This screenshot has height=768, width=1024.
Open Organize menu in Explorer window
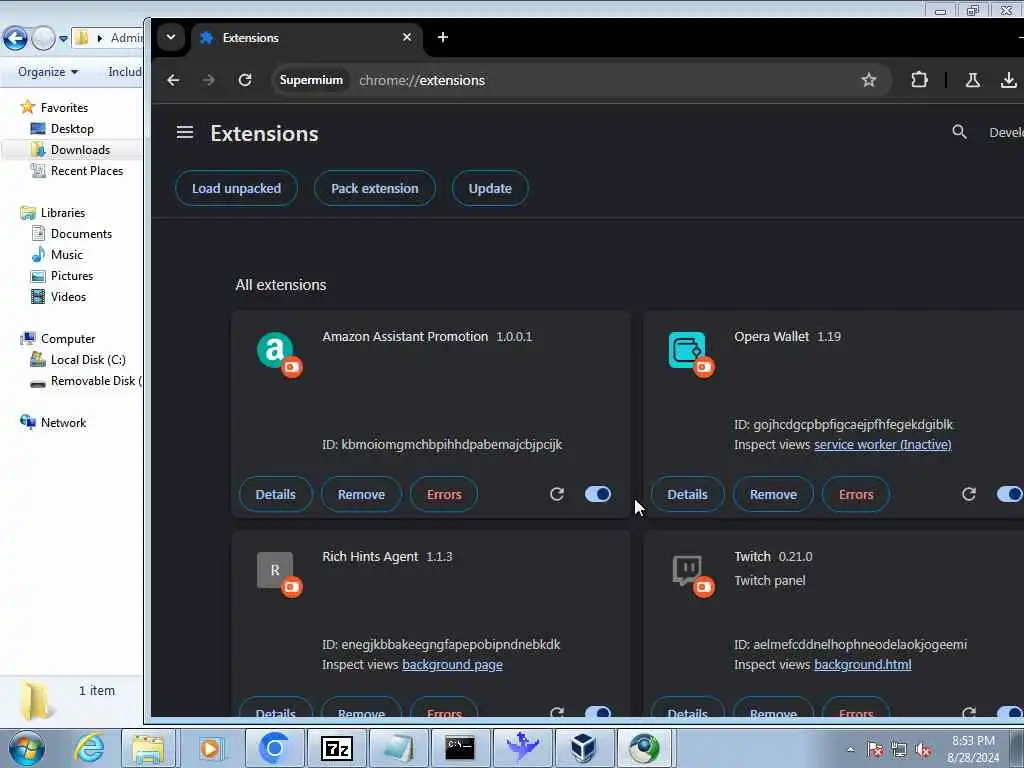(x=48, y=72)
